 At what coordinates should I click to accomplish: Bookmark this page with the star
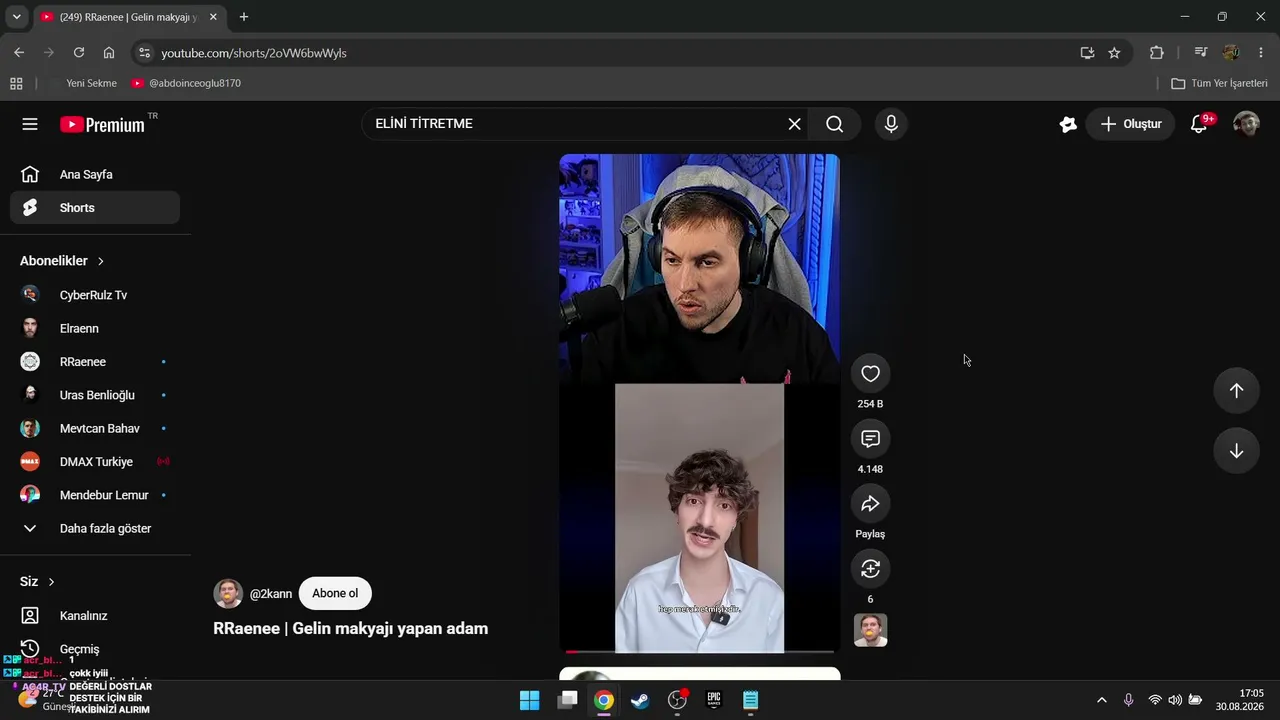pyautogui.click(x=1114, y=53)
